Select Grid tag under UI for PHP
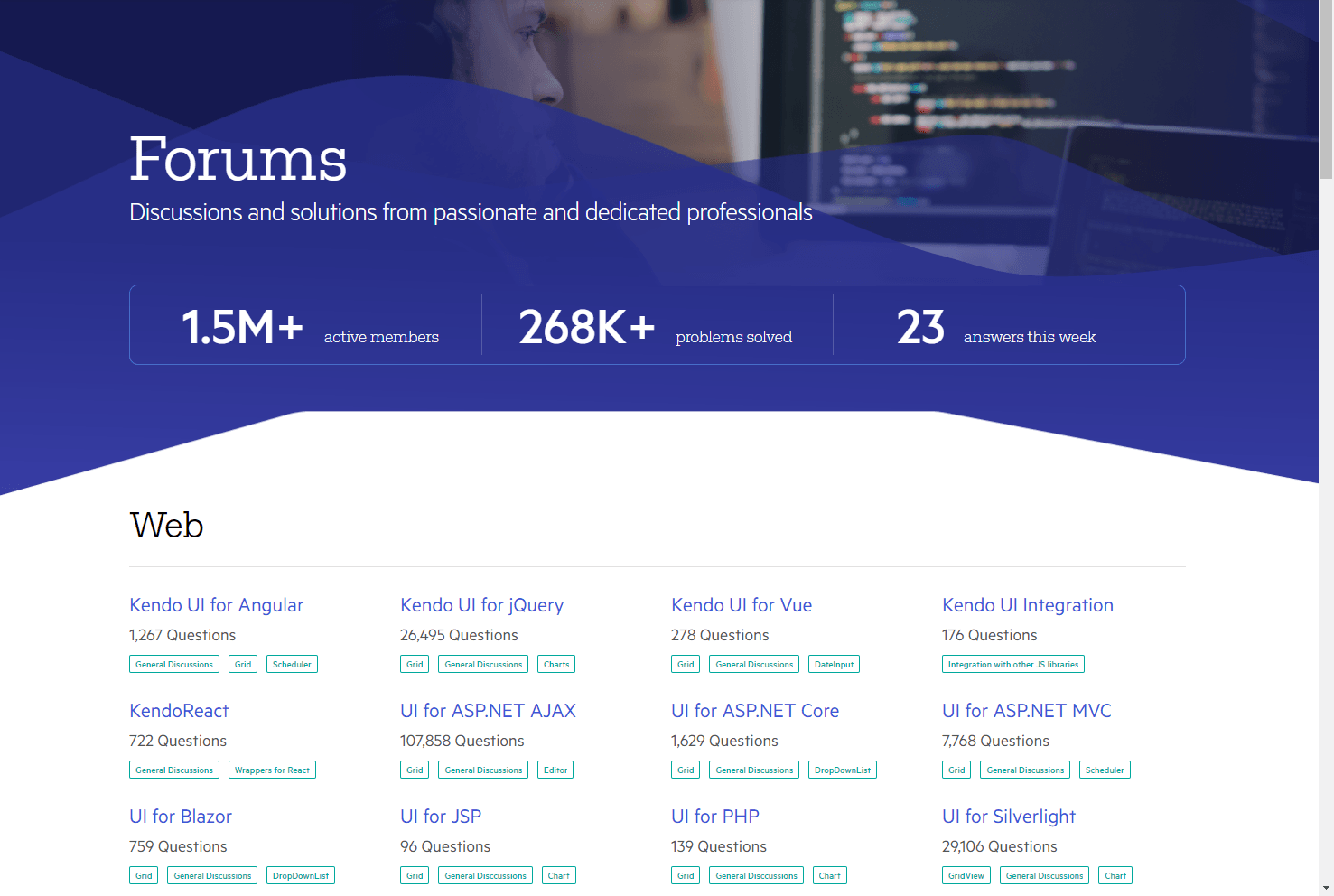 coord(686,875)
